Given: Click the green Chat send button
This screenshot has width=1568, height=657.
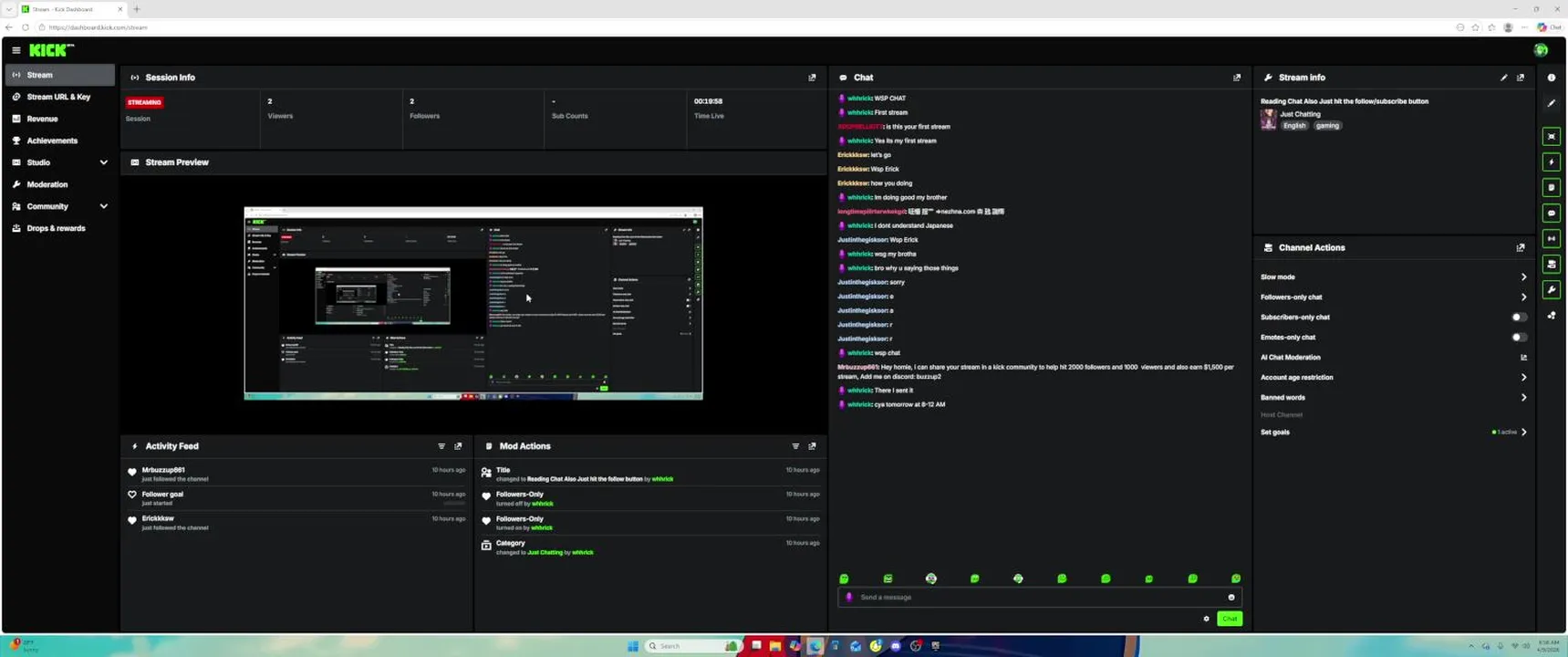Looking at the screenshot, I should pos(1230,619).
